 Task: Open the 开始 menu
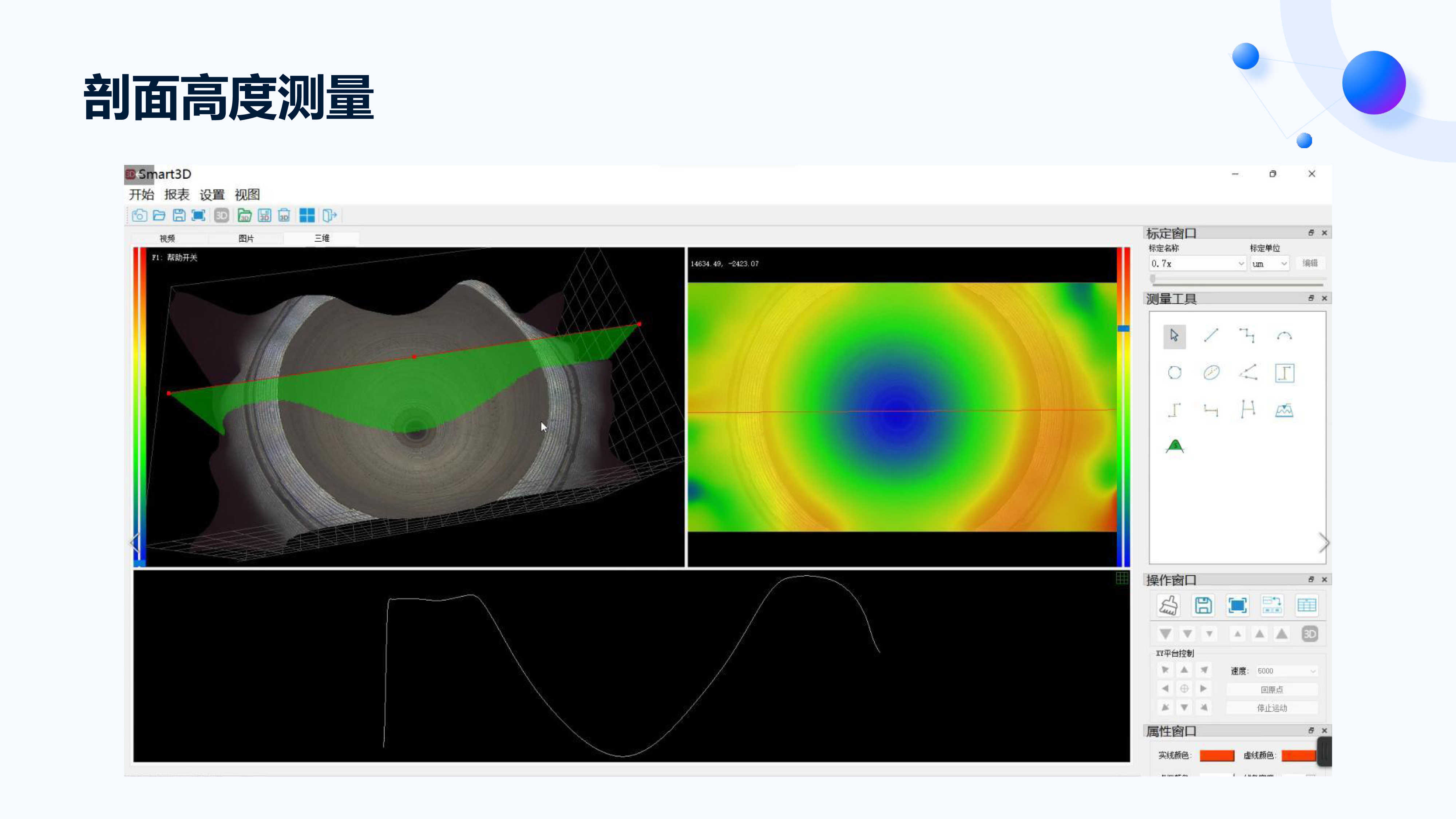coord(141,194)
